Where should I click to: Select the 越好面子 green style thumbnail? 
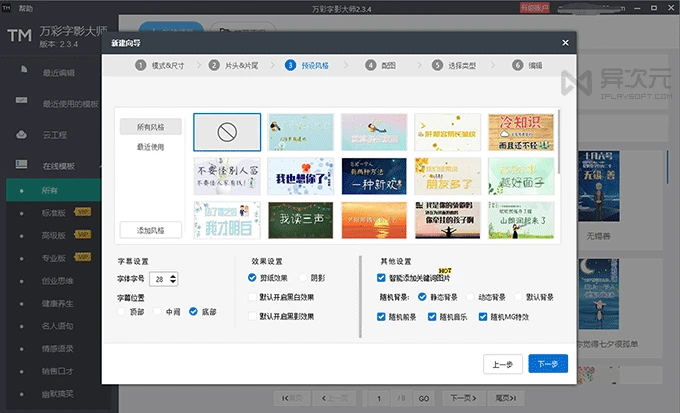click(521, 176)
